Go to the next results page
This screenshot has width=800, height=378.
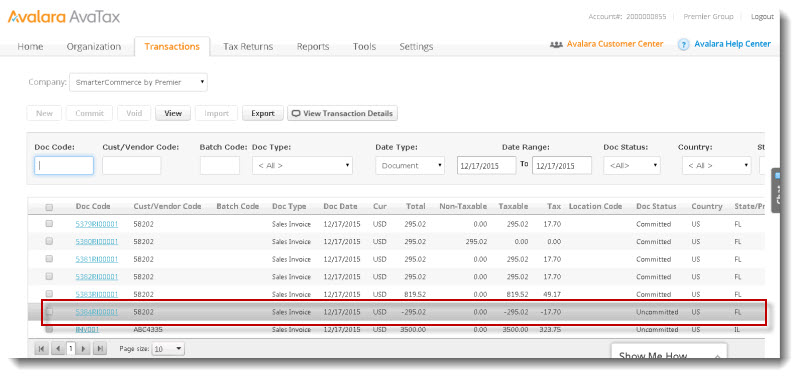(83, 349)
